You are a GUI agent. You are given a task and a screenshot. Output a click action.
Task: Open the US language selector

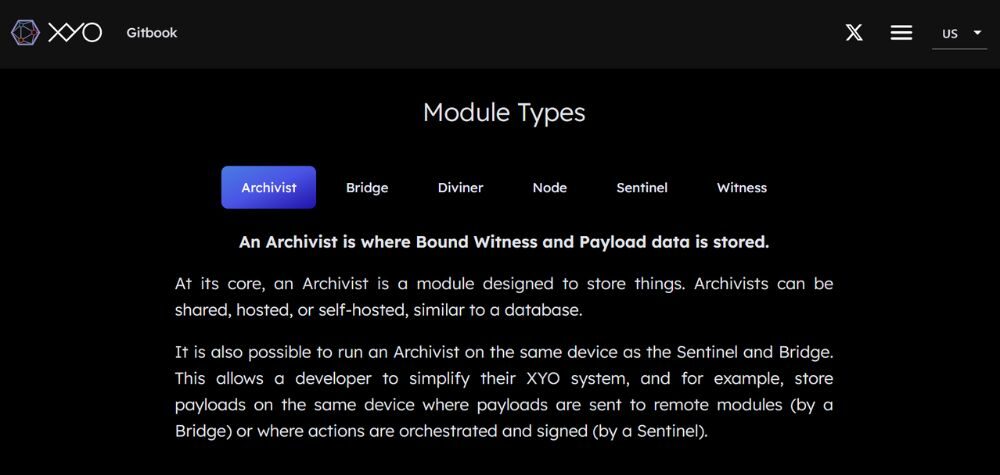tap(950, 33)
